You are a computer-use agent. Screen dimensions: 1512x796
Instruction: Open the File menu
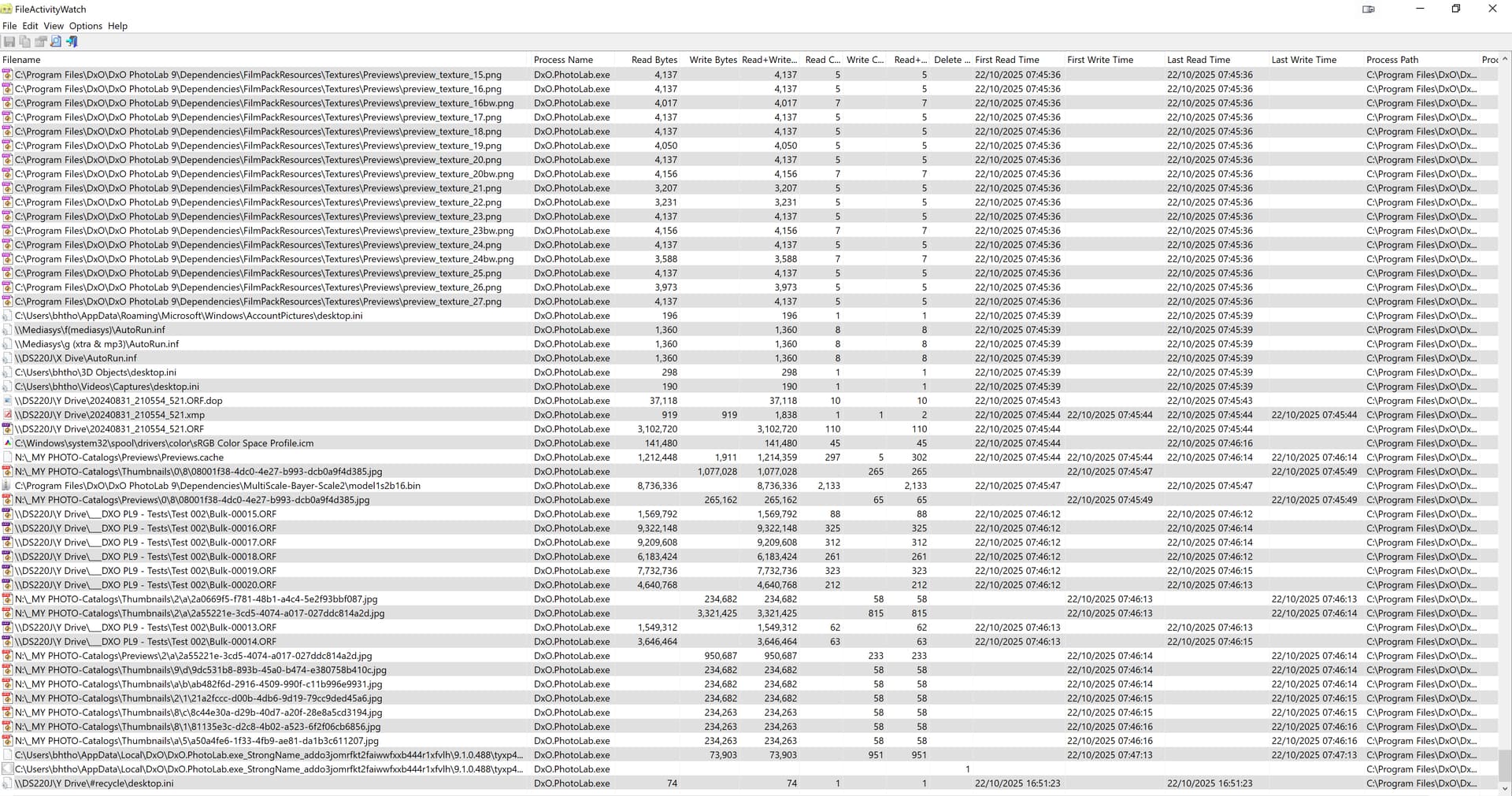coord(9,26)
